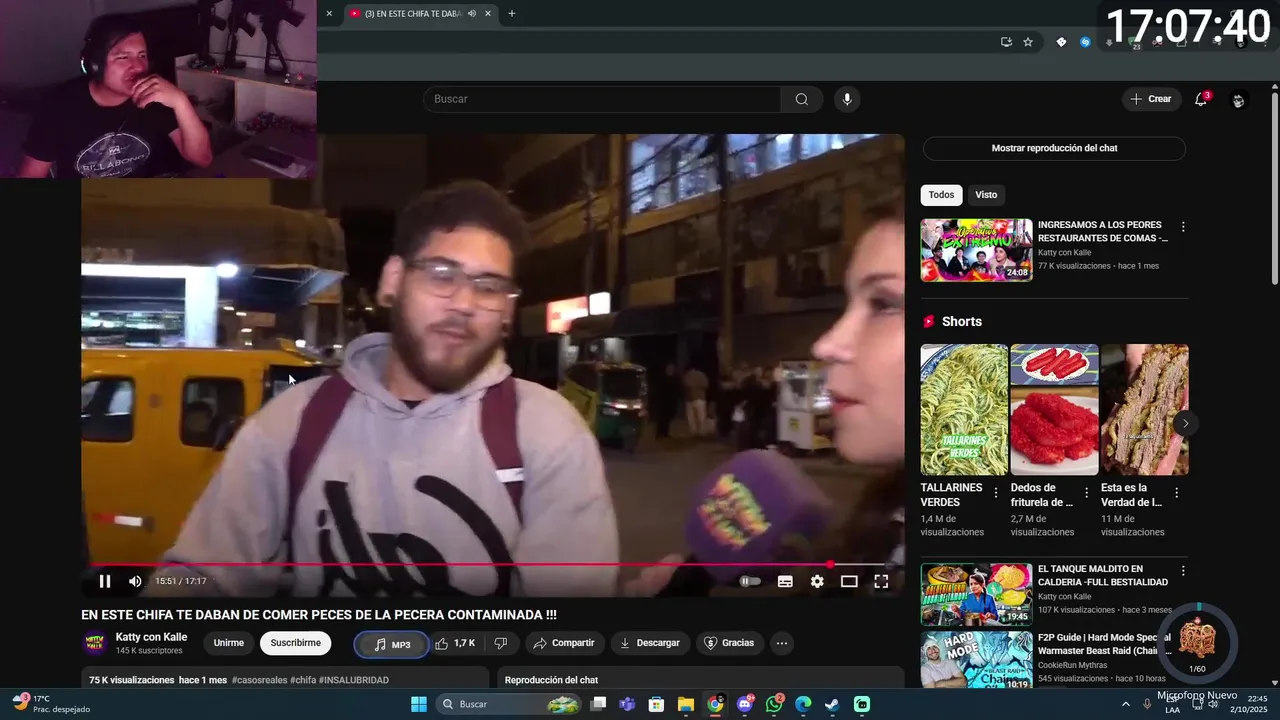This screenshot has height=720, width=1280.
Task: Open the YouTube account avatar menu
Action: 1238,100
